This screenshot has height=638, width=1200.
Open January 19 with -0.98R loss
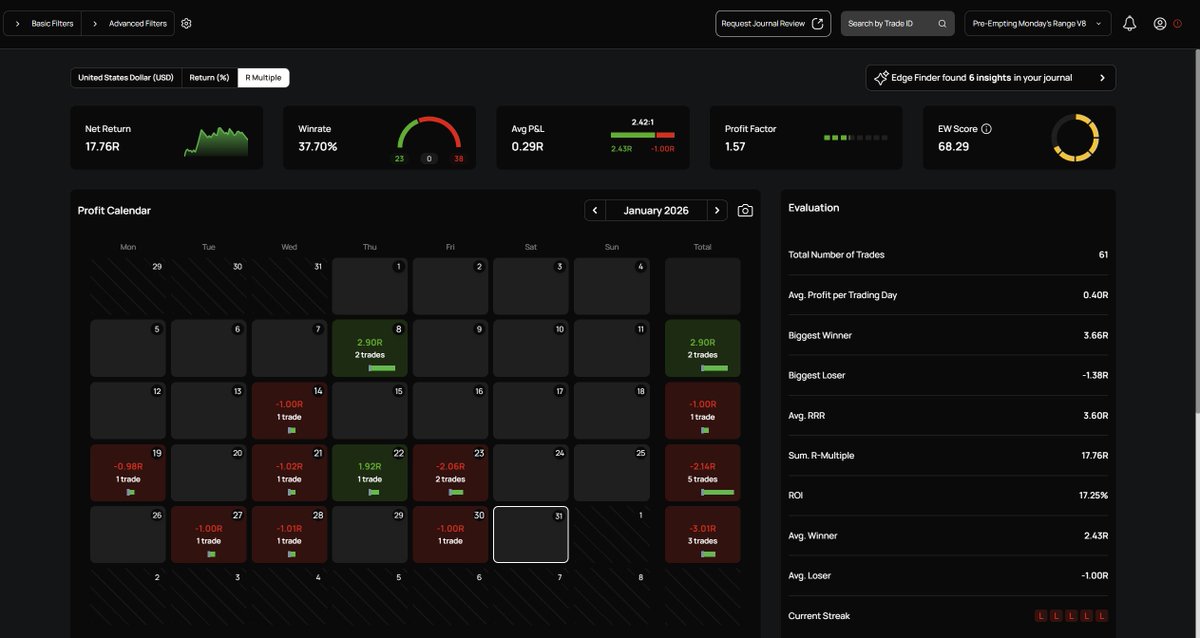pos(128,473)
